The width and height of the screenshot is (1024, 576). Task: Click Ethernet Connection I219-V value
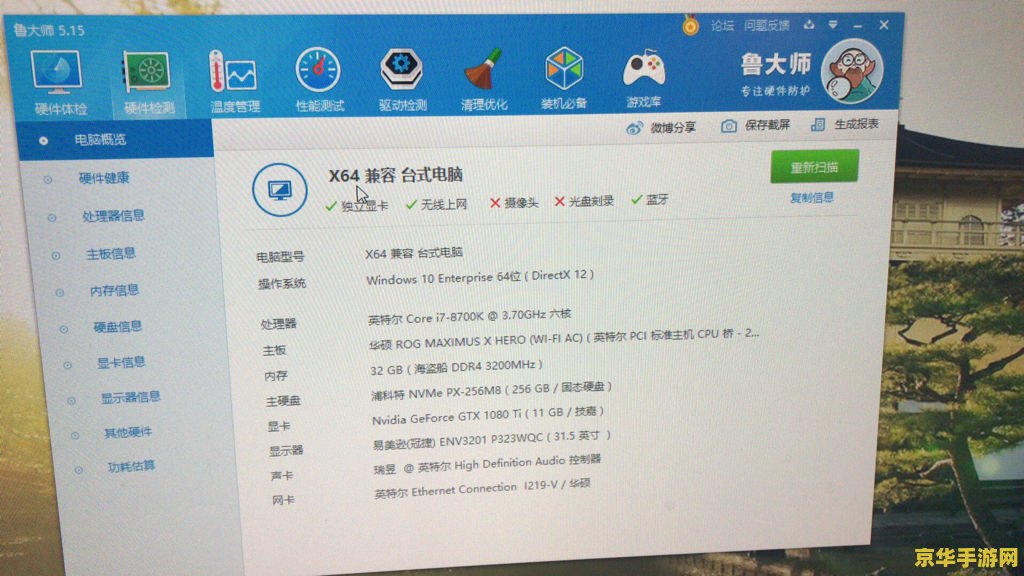click(x=483, y=489)
